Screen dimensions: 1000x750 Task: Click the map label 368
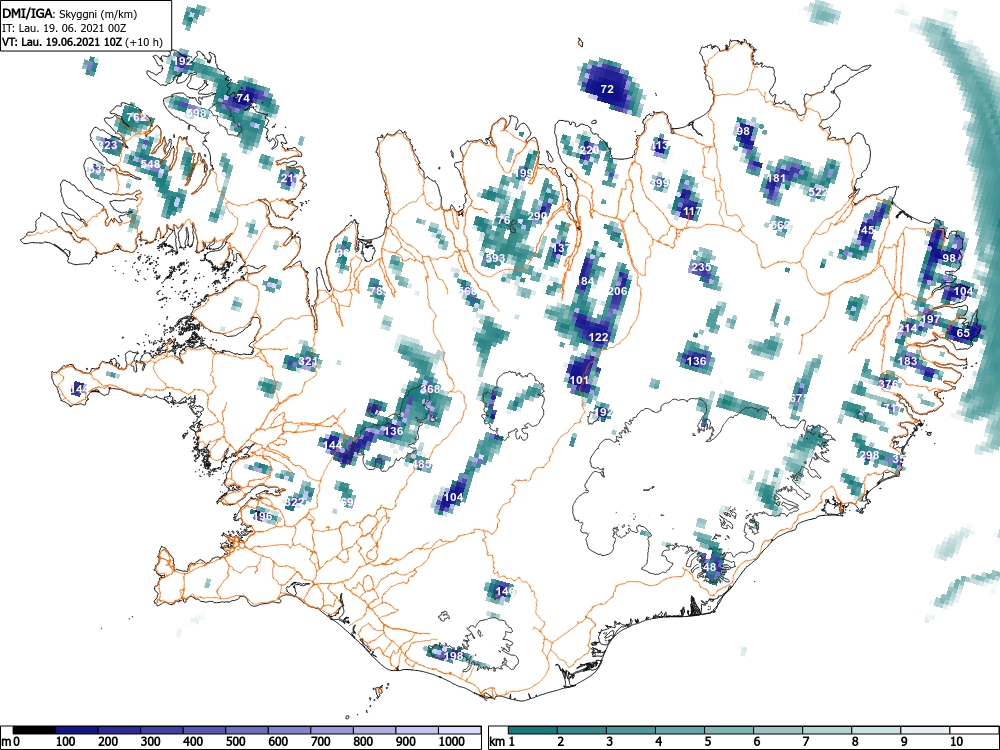(x=430, y=389)
